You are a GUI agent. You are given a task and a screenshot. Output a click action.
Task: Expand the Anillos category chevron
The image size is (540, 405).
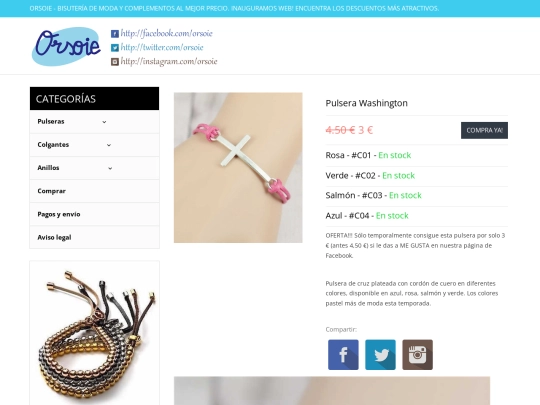[110, 168]
